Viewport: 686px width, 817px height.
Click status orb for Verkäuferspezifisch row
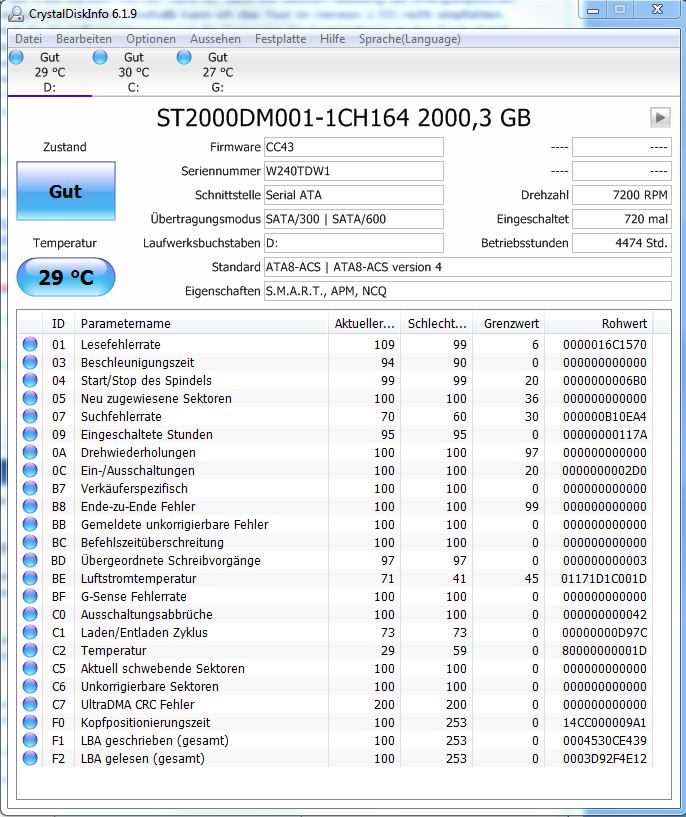pos(30,488)
